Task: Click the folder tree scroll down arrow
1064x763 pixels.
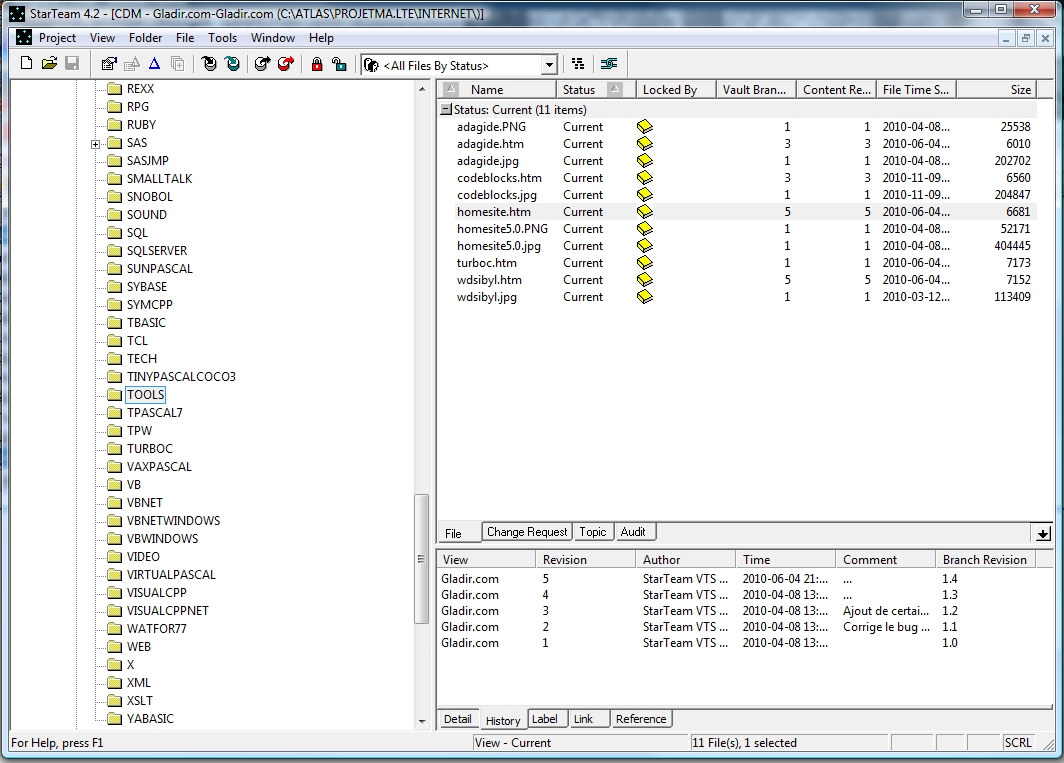Action: 422,723
